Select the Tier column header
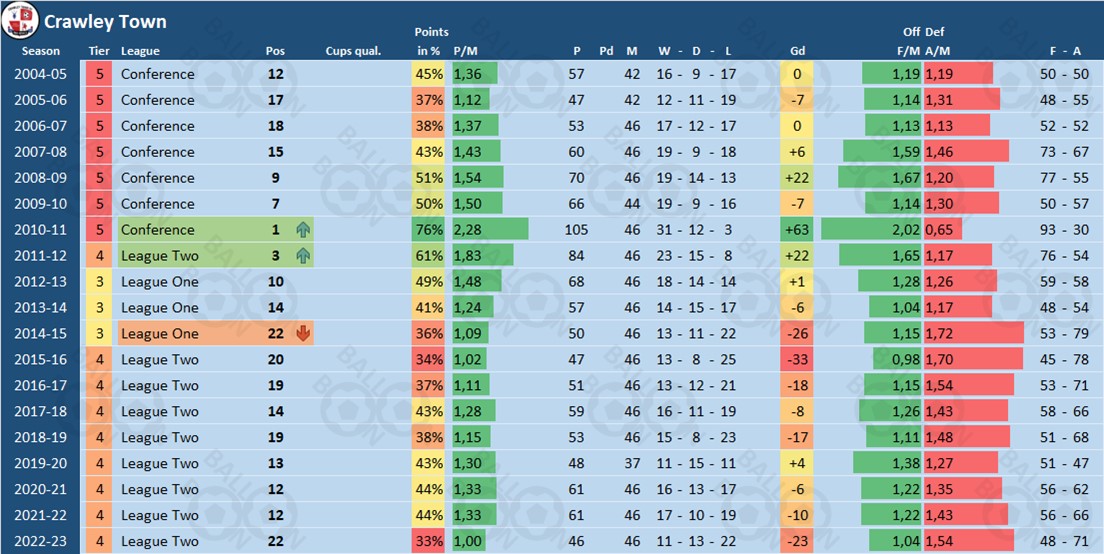The height and width of the screenshot is (554, 1104). 99,51
